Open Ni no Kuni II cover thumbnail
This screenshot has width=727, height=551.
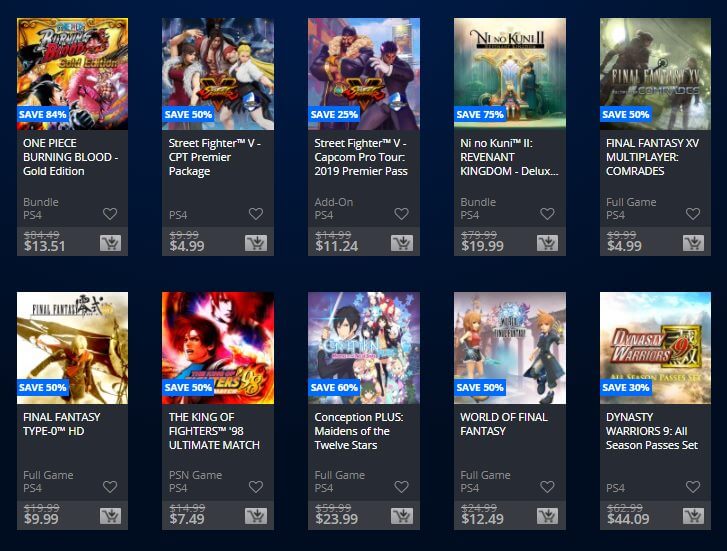pyautogui.click(x=510, y=74)
